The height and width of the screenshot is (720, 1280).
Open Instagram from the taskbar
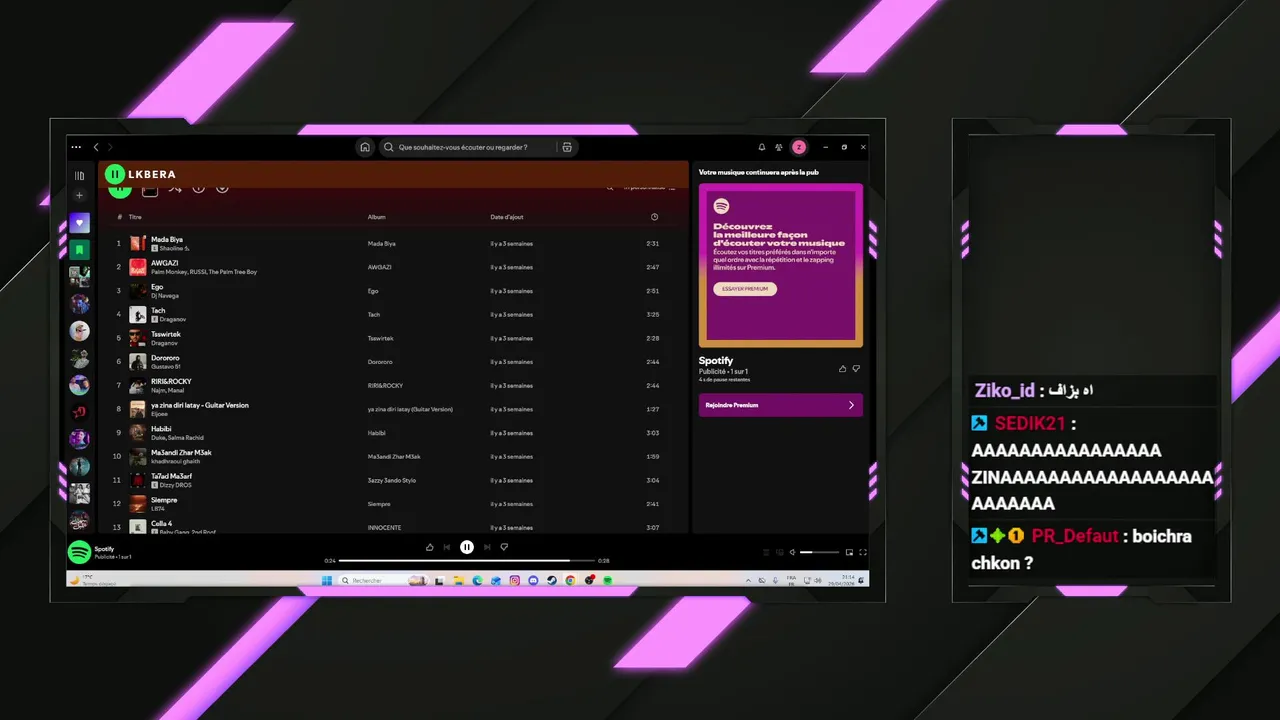pos(514,580)
